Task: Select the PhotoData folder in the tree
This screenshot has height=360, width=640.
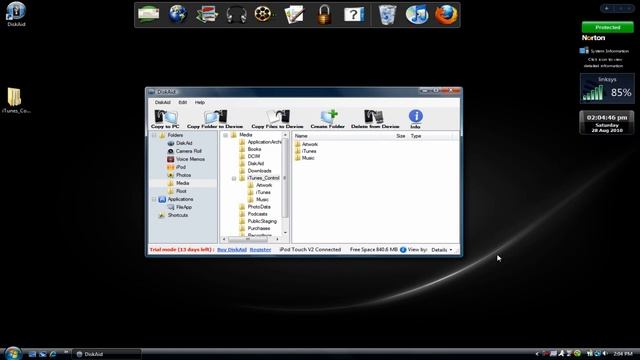Action: pyautogui.click(x=255, y=207)
